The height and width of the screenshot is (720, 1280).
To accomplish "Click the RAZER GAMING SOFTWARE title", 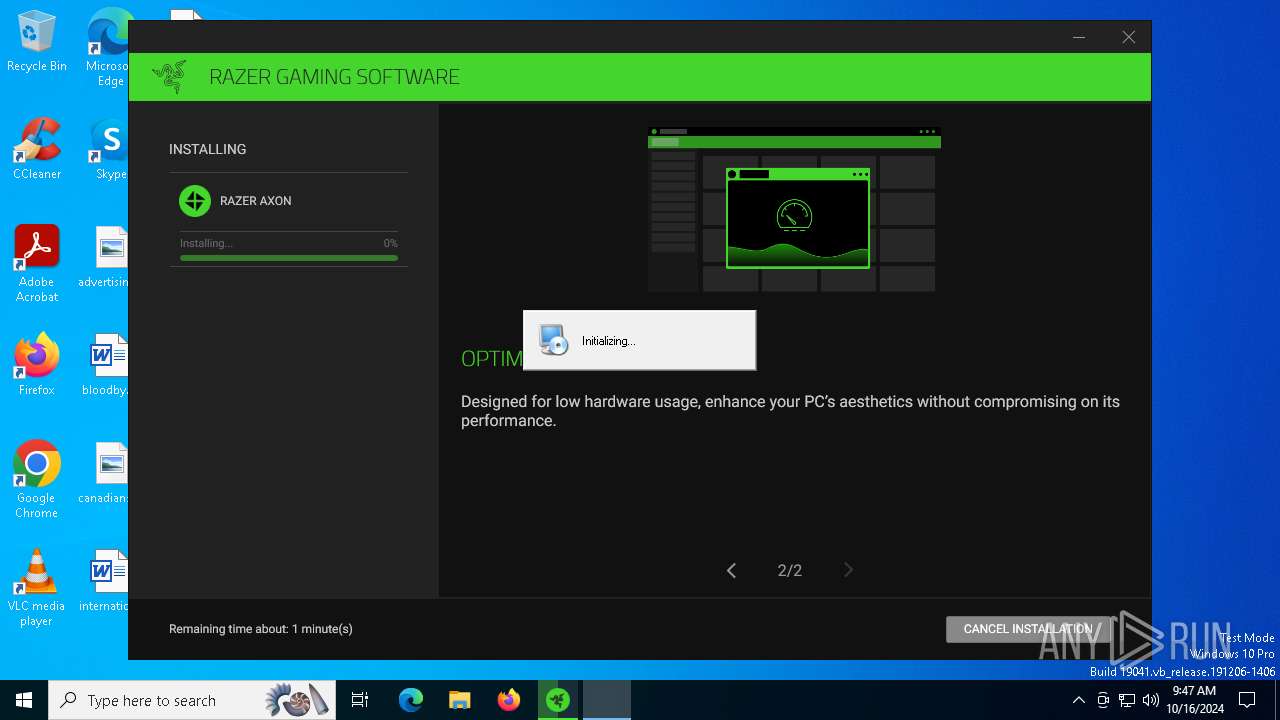I will (x=334, y=77).
